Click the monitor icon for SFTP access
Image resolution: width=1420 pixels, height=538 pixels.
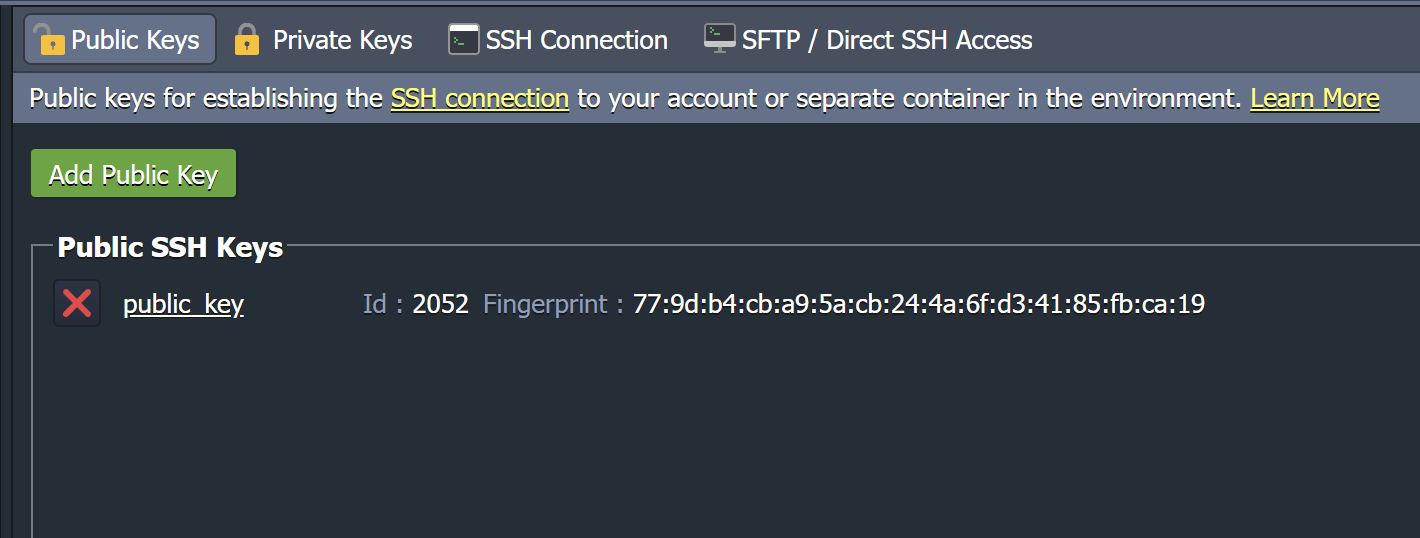[x=720, y=40]
